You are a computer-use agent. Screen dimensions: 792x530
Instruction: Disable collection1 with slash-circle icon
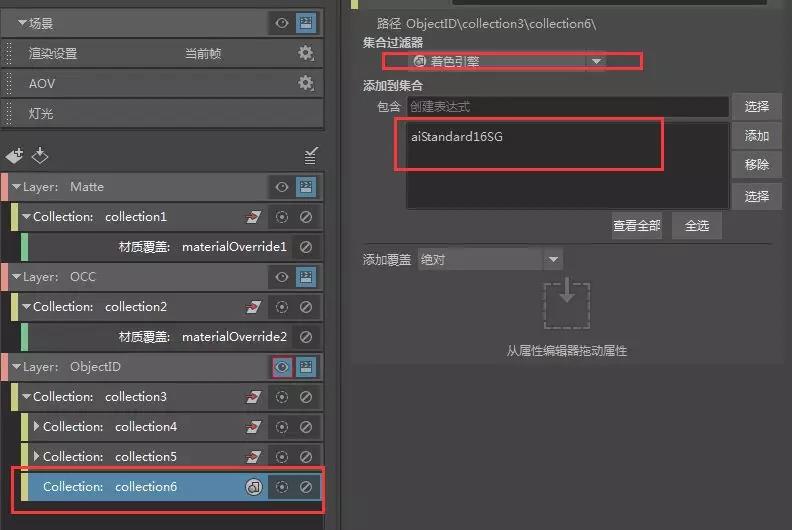306,217
